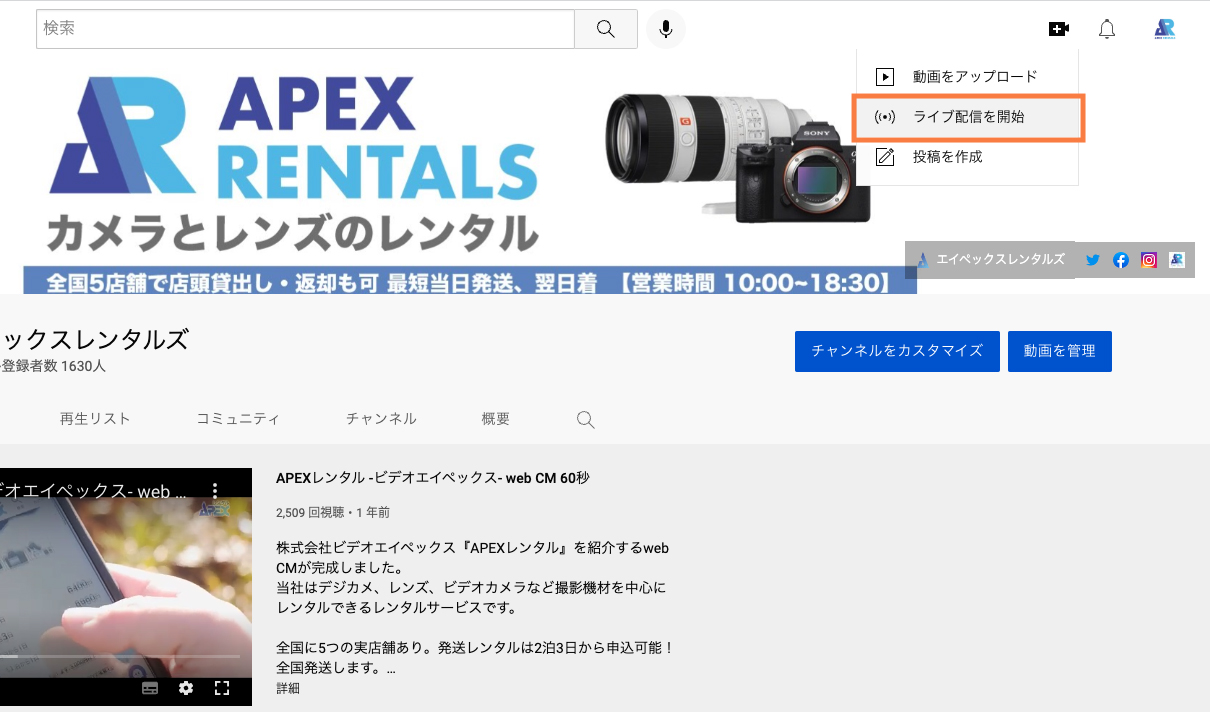The height and width of the screenshot is (712, 1210).
Task: Switch to the コミュニティ tab
Action: tap(238, 419)
